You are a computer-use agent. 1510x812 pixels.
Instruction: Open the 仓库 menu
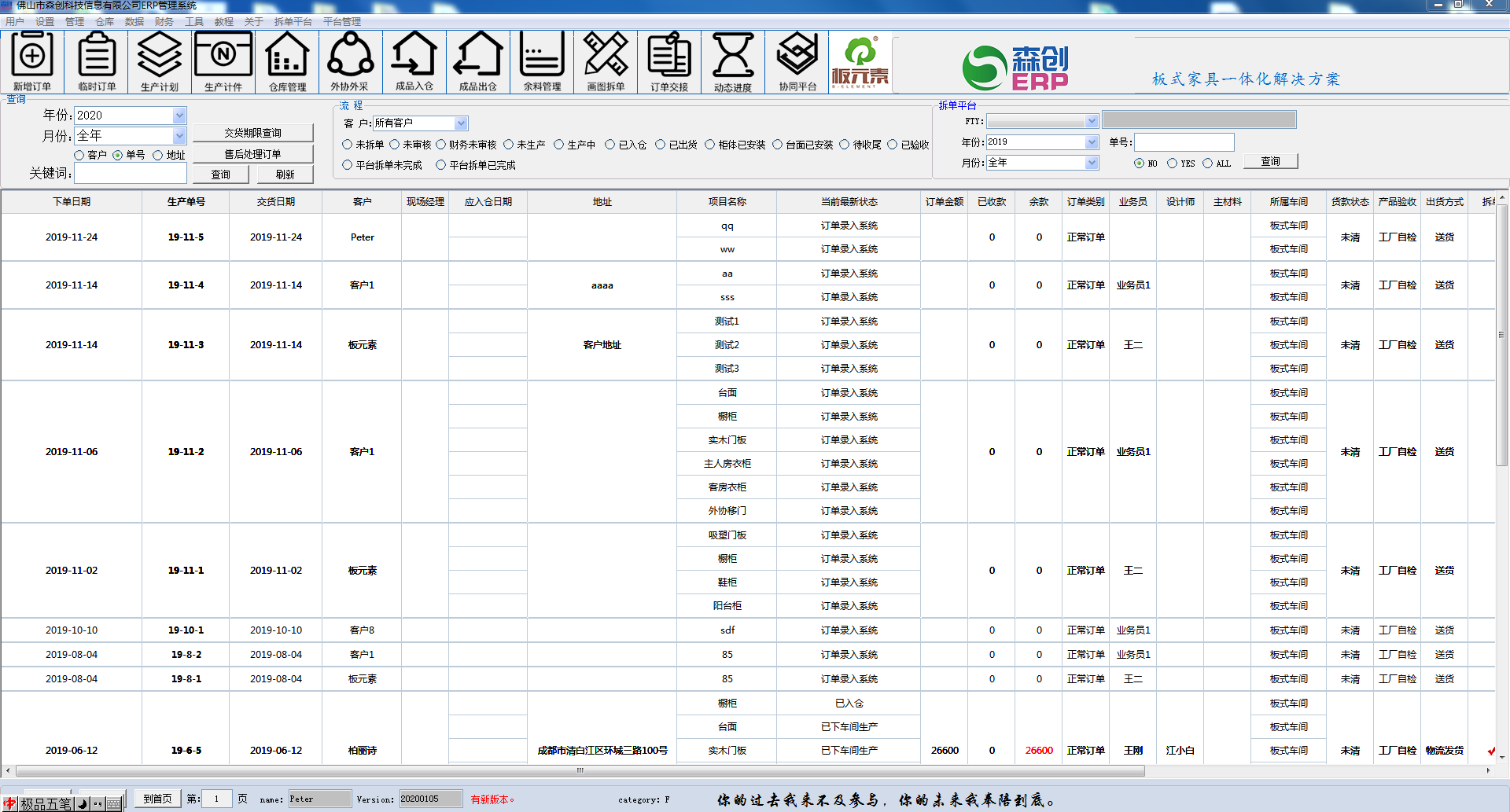coord(105,22)
